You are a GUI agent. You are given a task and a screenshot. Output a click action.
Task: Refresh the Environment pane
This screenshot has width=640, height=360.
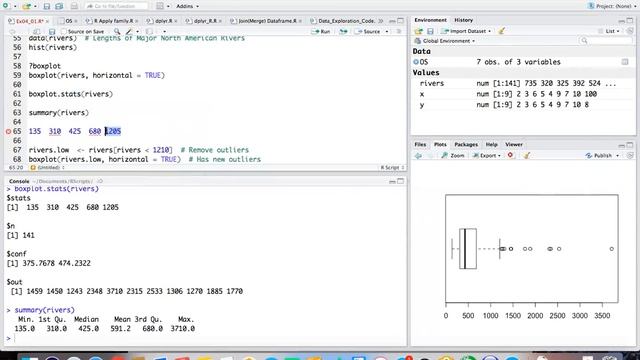630,31
